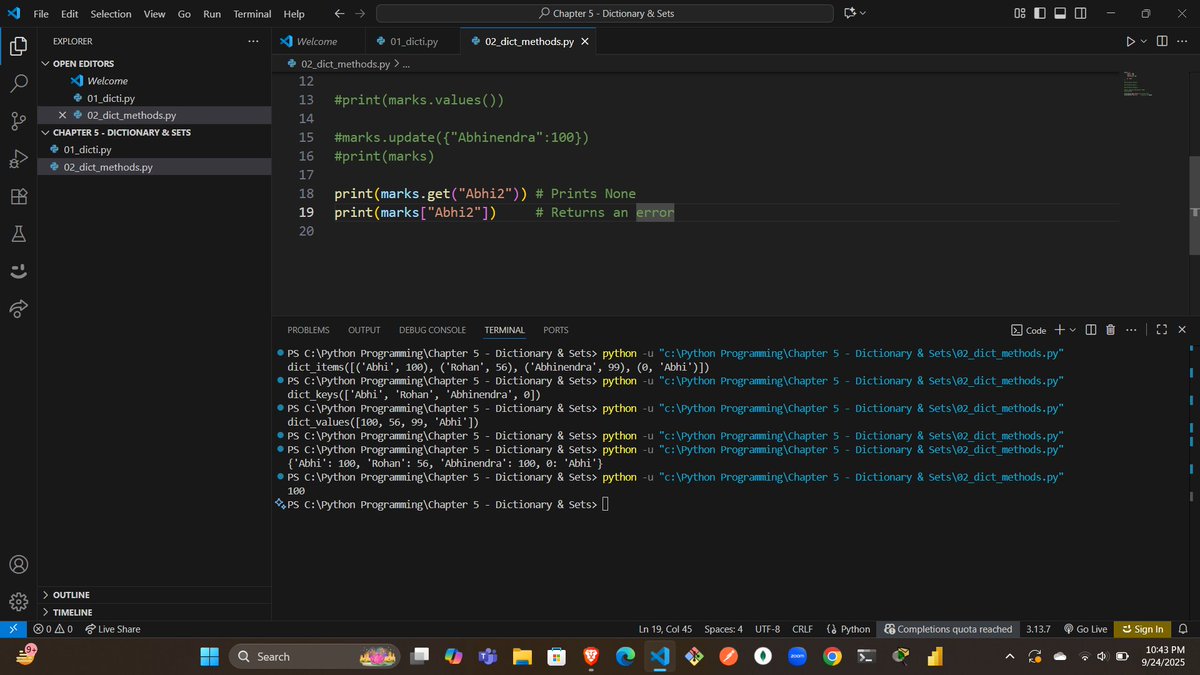1200x675 pixels.
Task: Select Python interpreter version 3.13.7
Action: [x=1038, y=629]
